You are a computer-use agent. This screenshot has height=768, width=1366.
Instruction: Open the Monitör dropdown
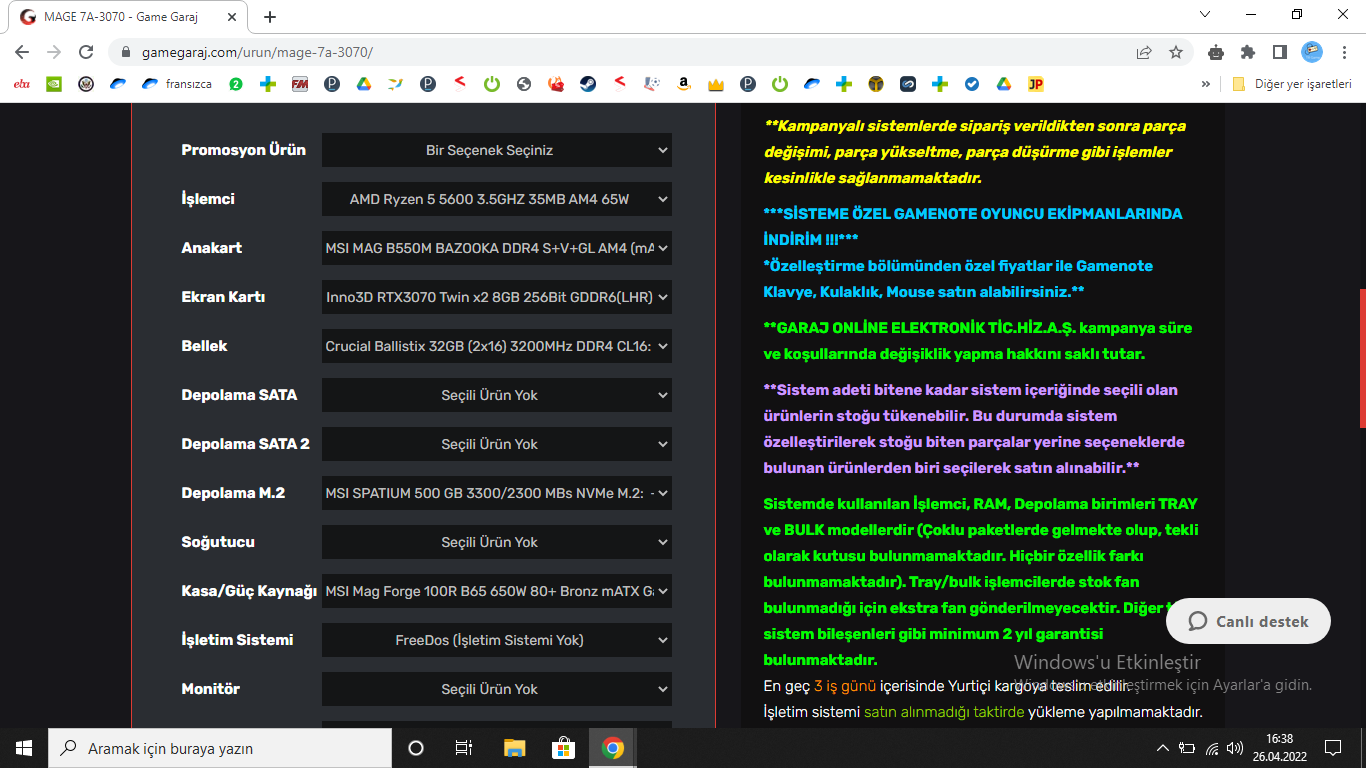tap(497, 689)
